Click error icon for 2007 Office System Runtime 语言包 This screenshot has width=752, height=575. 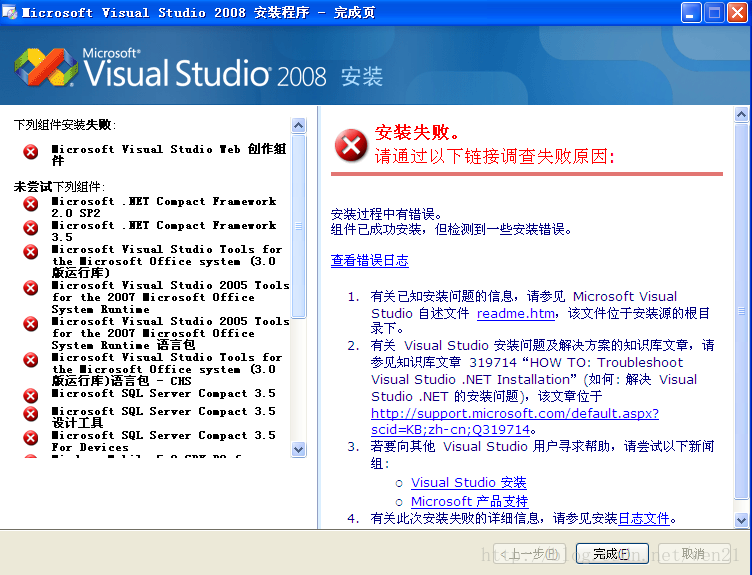(x=31, y=324)
